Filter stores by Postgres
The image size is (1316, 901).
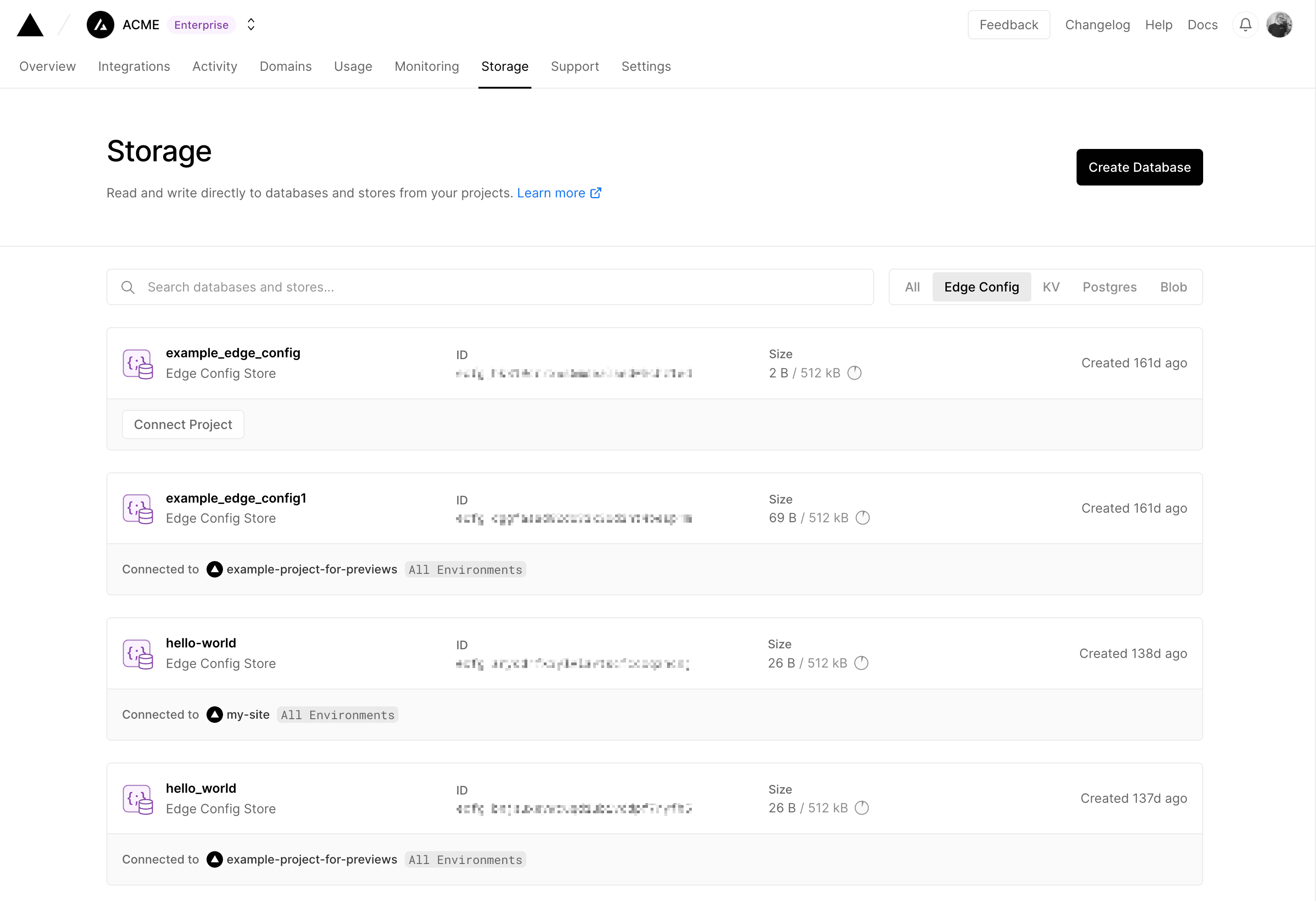(1109, 287)
